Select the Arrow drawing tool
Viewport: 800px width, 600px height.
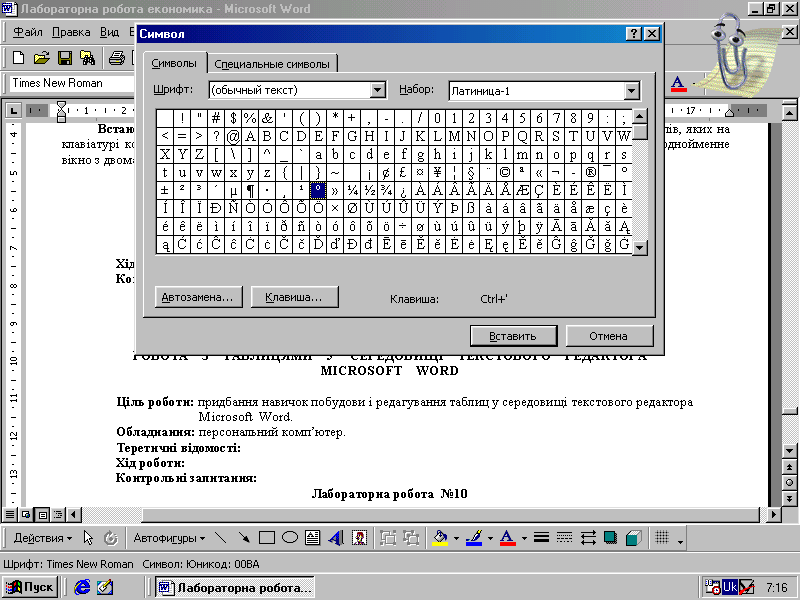pyautogui.click(x=244, y=538)
